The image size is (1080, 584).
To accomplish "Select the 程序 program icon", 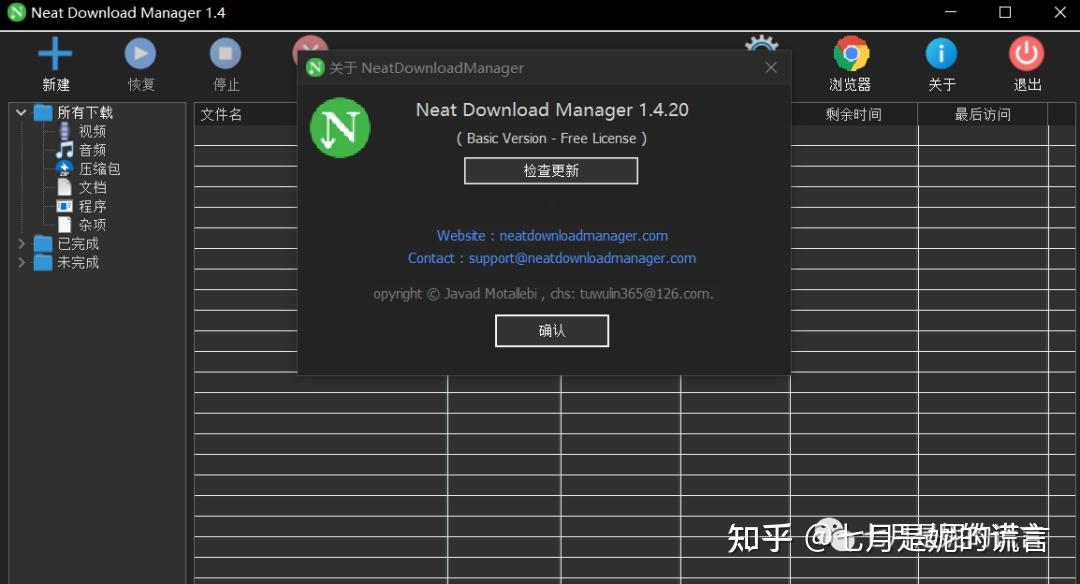I will [x=64, y=206].
